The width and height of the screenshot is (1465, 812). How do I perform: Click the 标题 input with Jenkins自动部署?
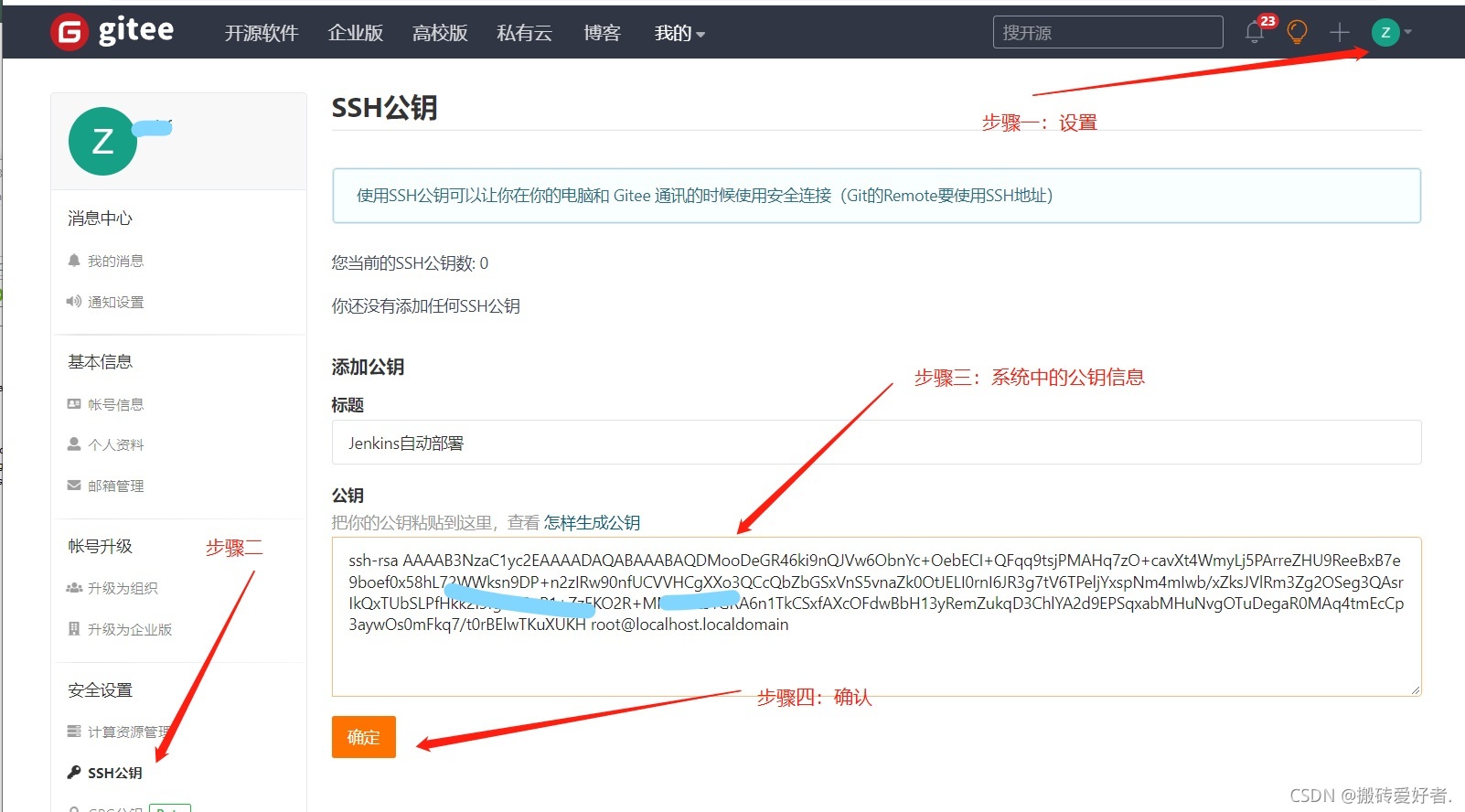(876, 443)
